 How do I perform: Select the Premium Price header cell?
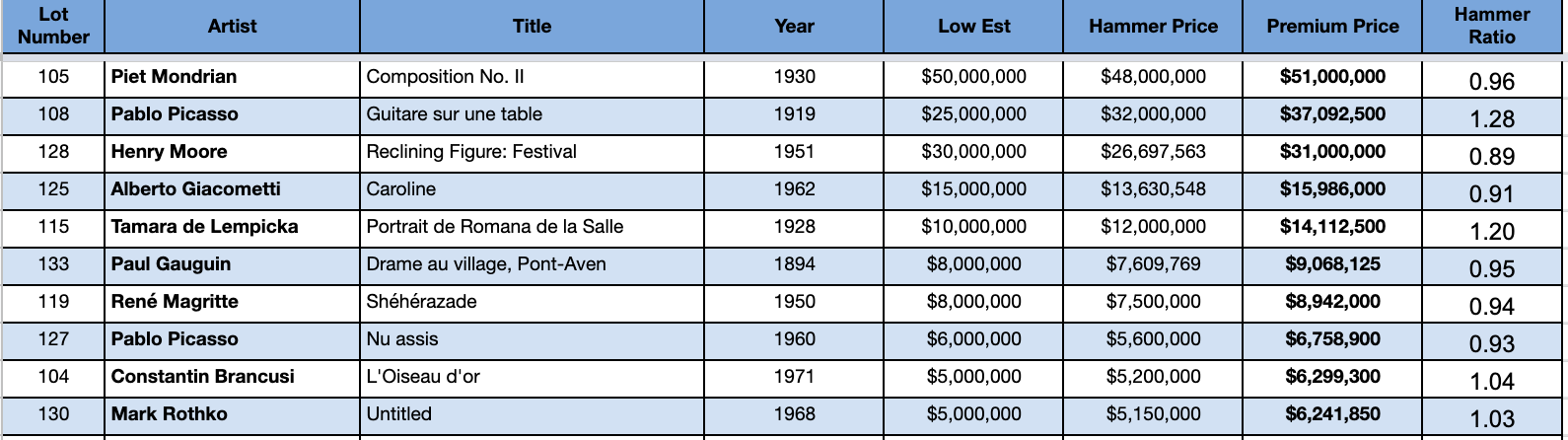pos(1332,27)
